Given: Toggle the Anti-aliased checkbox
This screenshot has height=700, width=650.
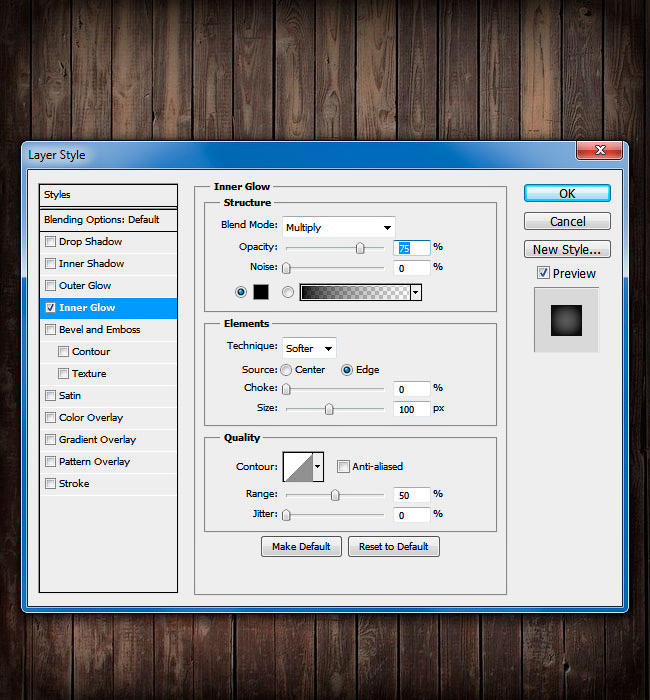Looking at the screenshot, I should 343,466.
